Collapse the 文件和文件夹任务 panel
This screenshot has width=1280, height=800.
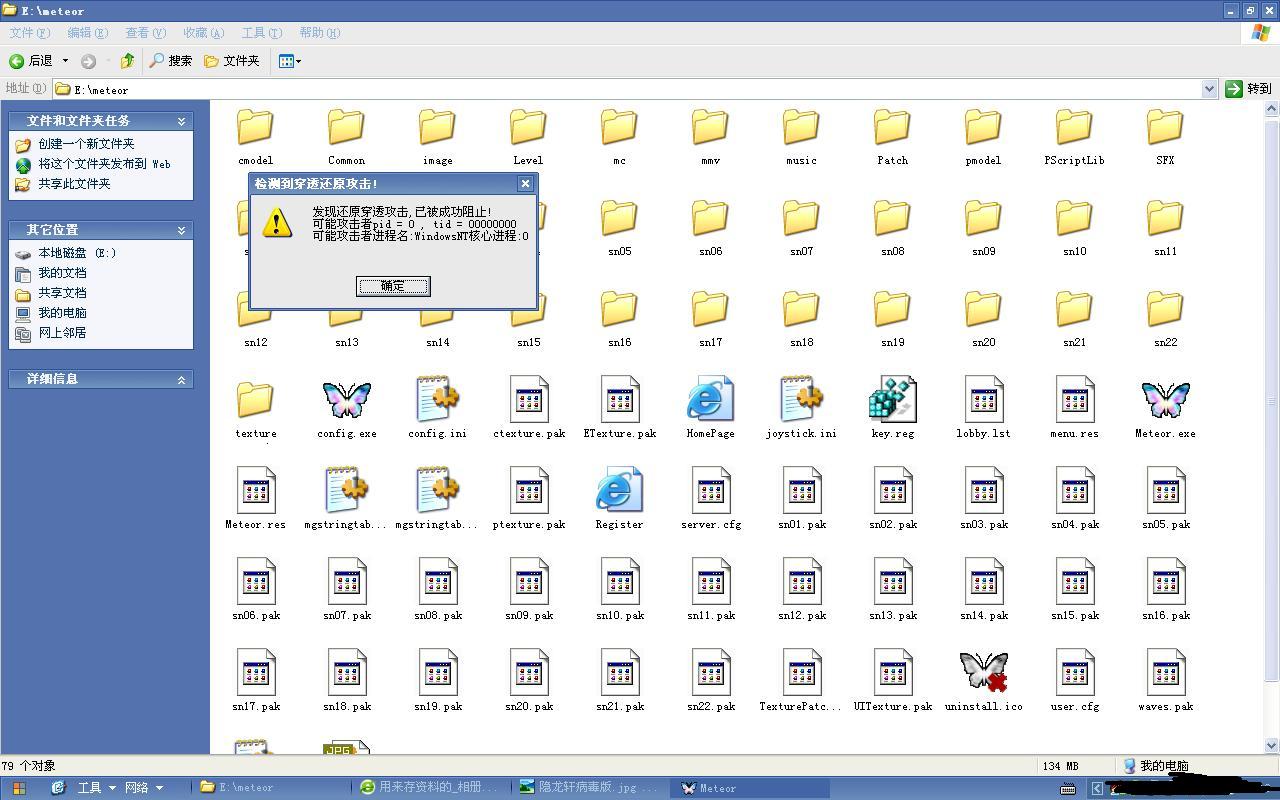181,121
